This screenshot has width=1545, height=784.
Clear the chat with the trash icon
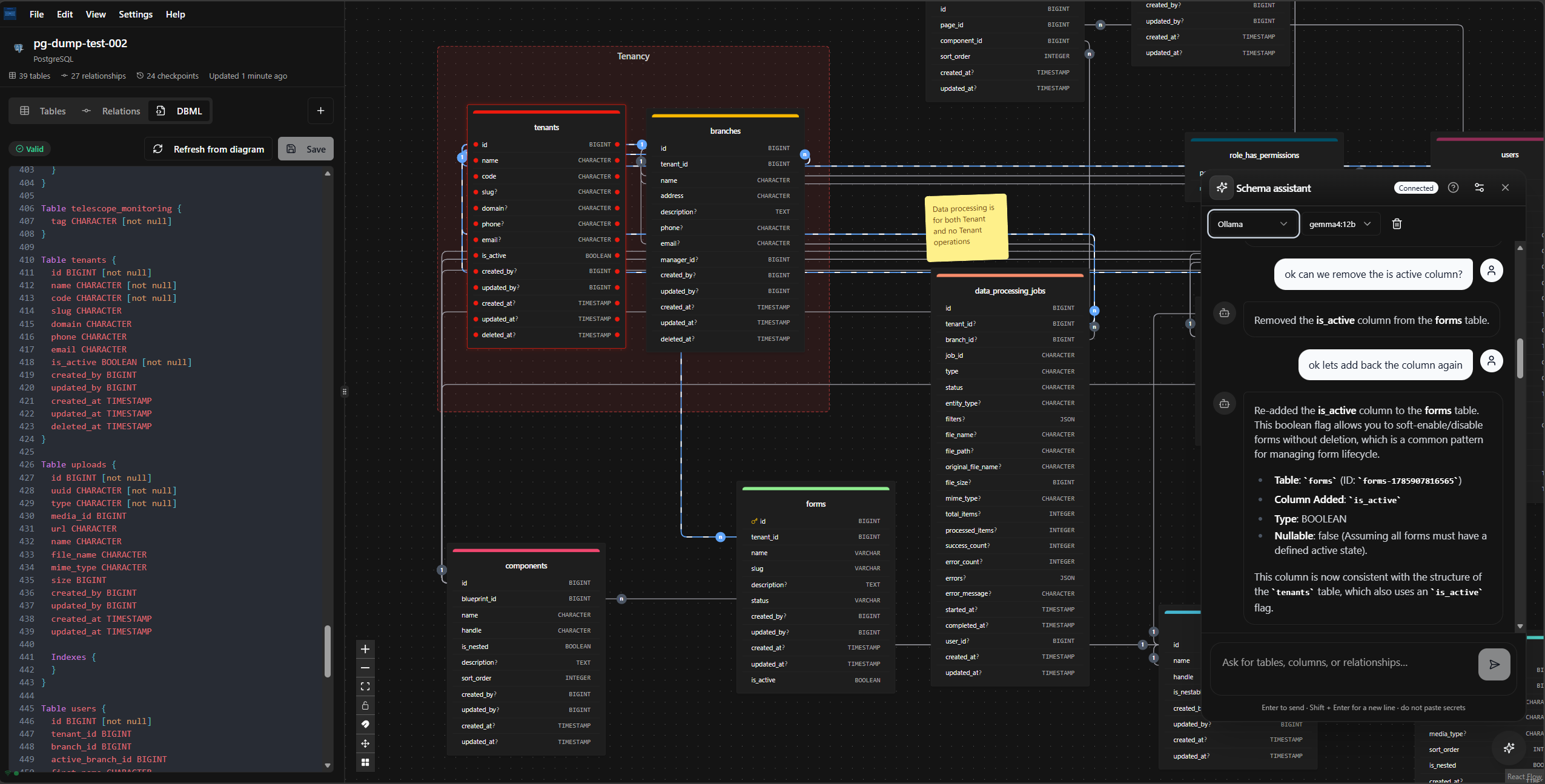pyautogui.click(x=1397, y=224)
